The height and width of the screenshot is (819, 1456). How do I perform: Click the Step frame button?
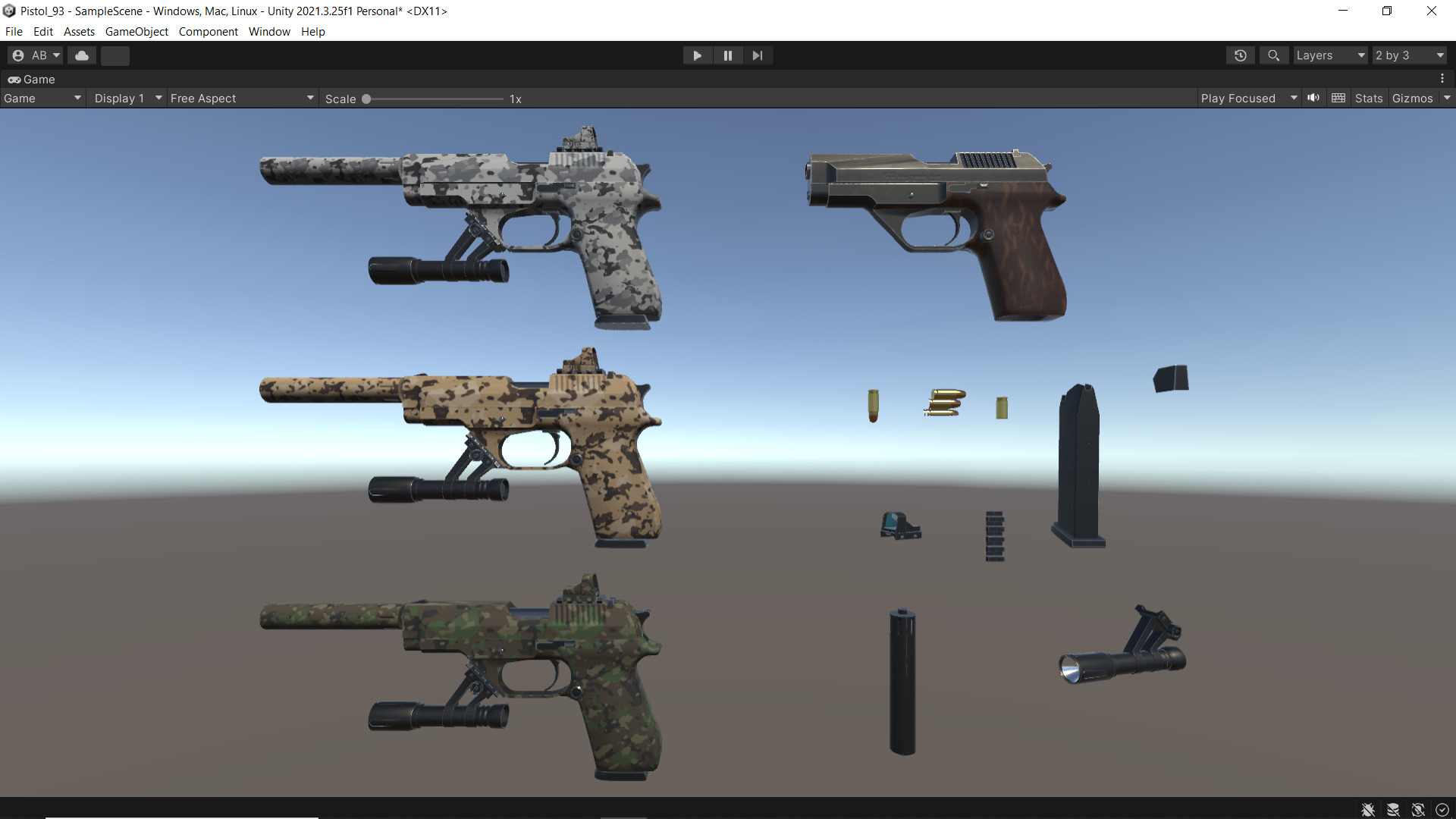click(x=758, y=55)
